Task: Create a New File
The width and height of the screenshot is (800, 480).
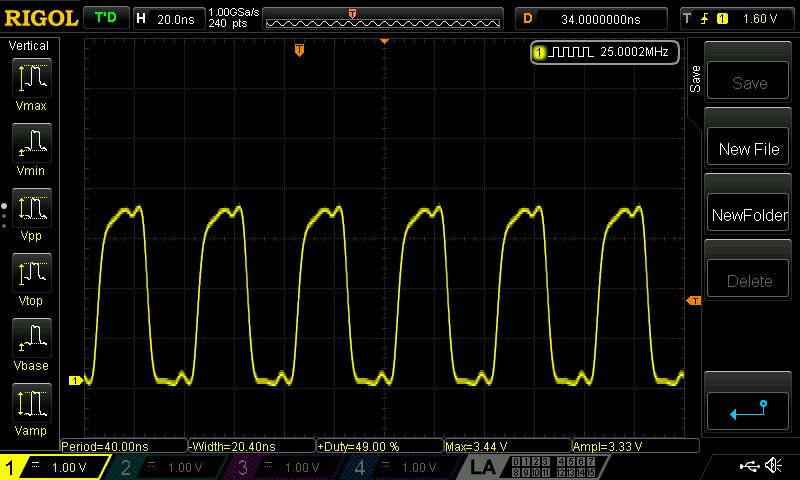Action: click(x=749, y=149)
